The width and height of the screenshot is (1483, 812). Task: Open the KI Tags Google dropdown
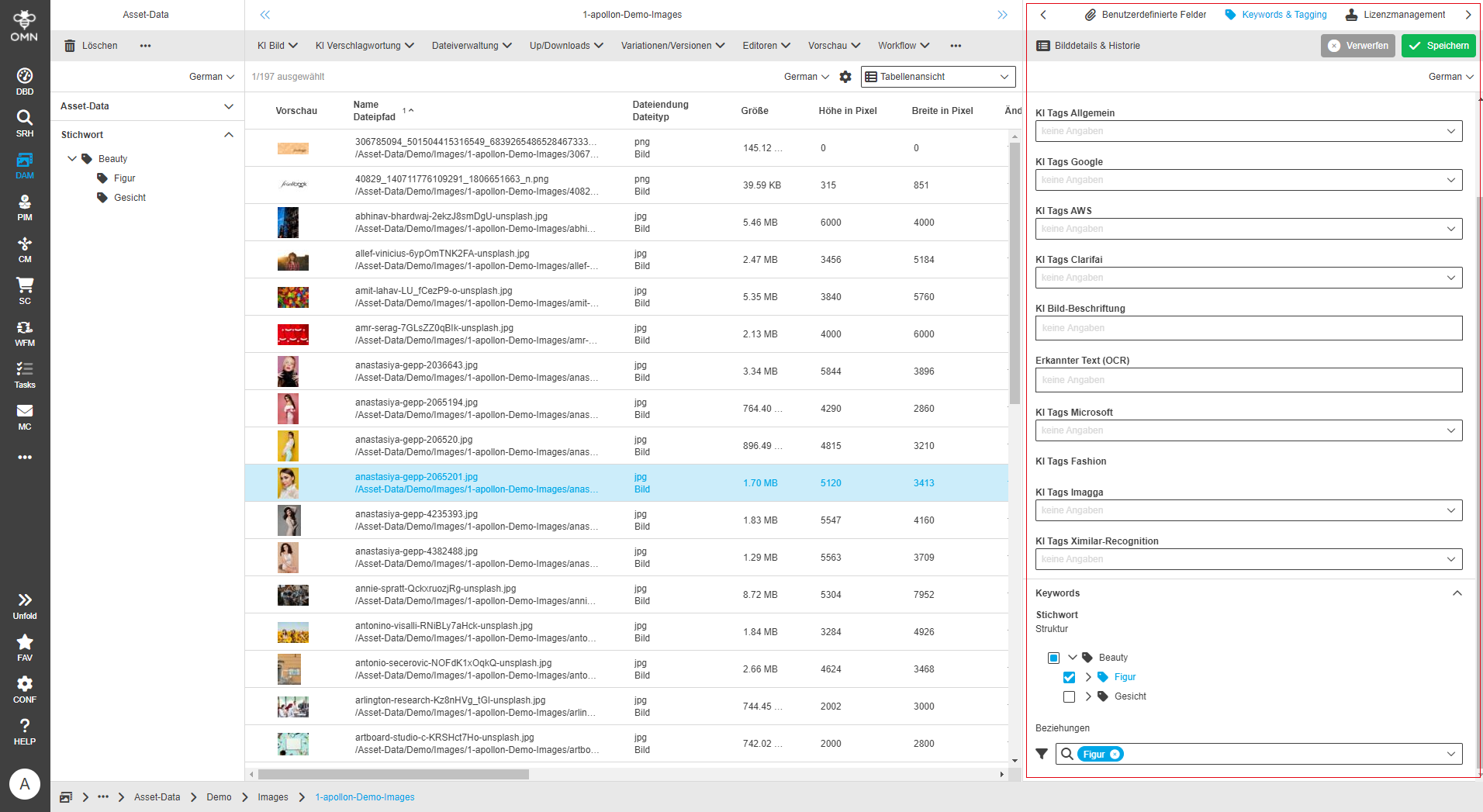(1450, 179)
